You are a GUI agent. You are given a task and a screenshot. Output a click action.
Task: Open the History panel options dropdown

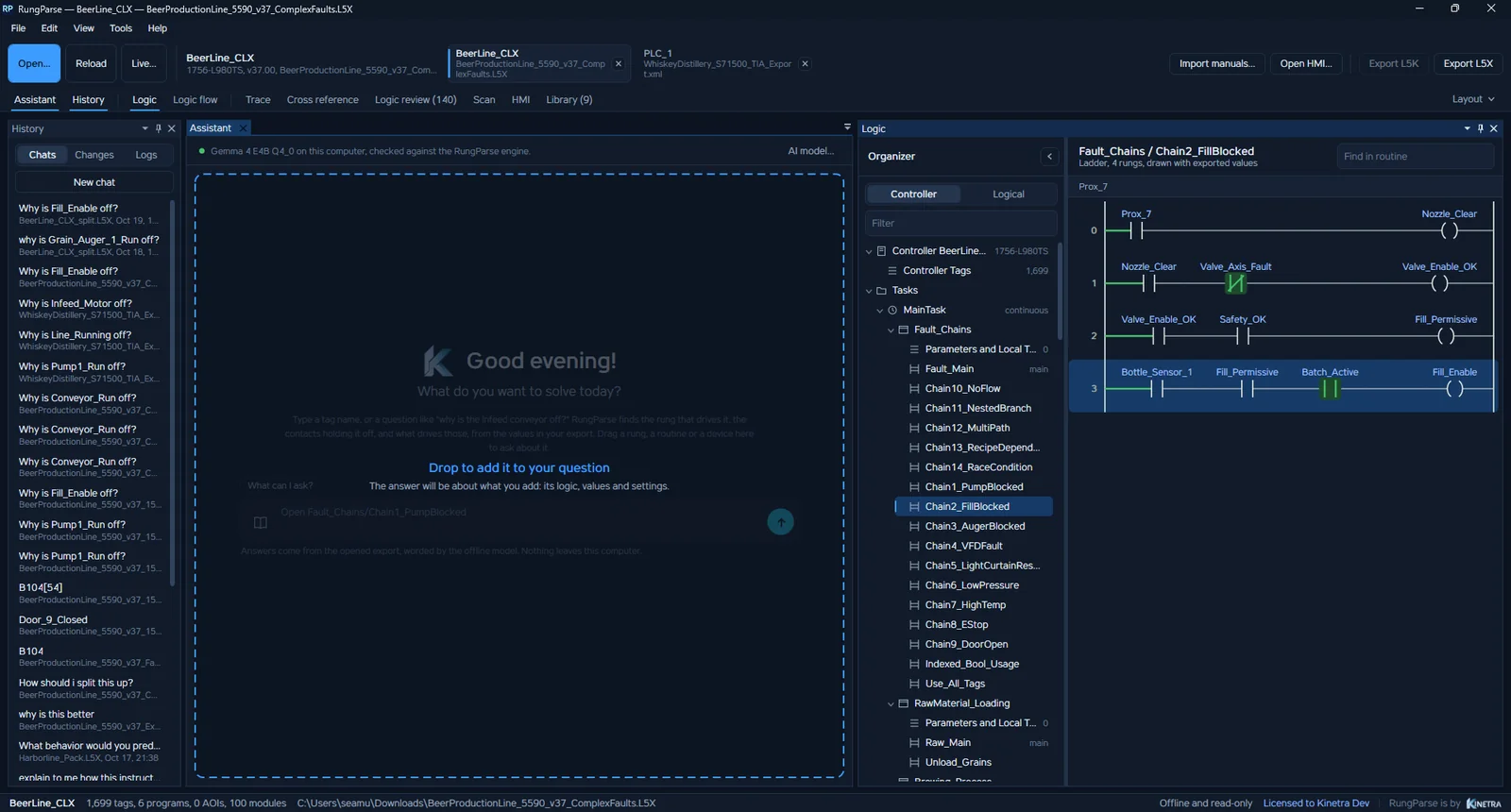point(144,128)
